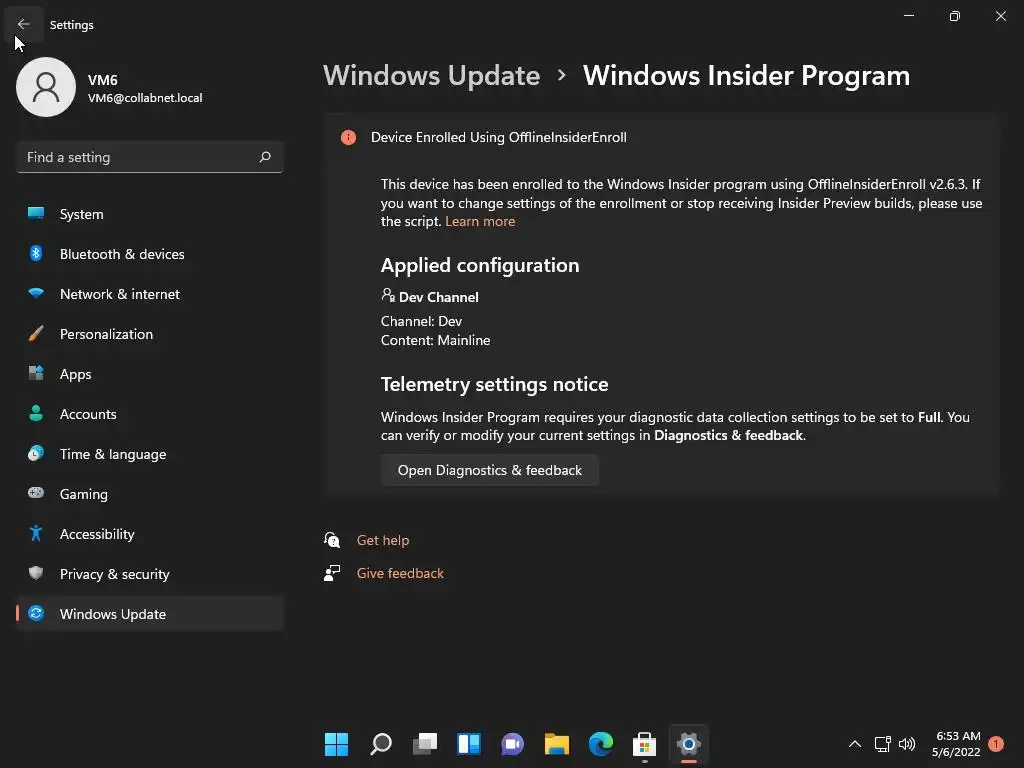Image resolution: width=1024 pixels, height=768 pixels.
Task: Click the Channel: Dev text
Action: (421, 321)
